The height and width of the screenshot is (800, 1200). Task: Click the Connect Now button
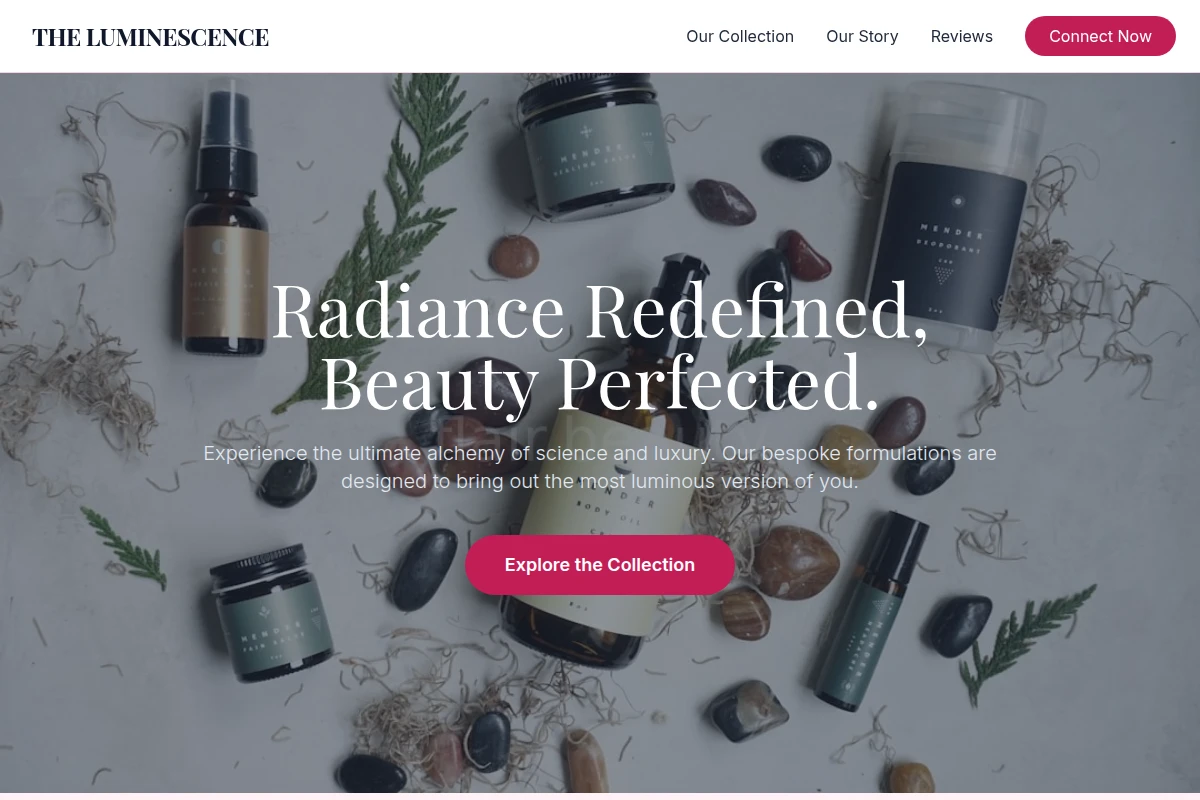pos(1100,36)
